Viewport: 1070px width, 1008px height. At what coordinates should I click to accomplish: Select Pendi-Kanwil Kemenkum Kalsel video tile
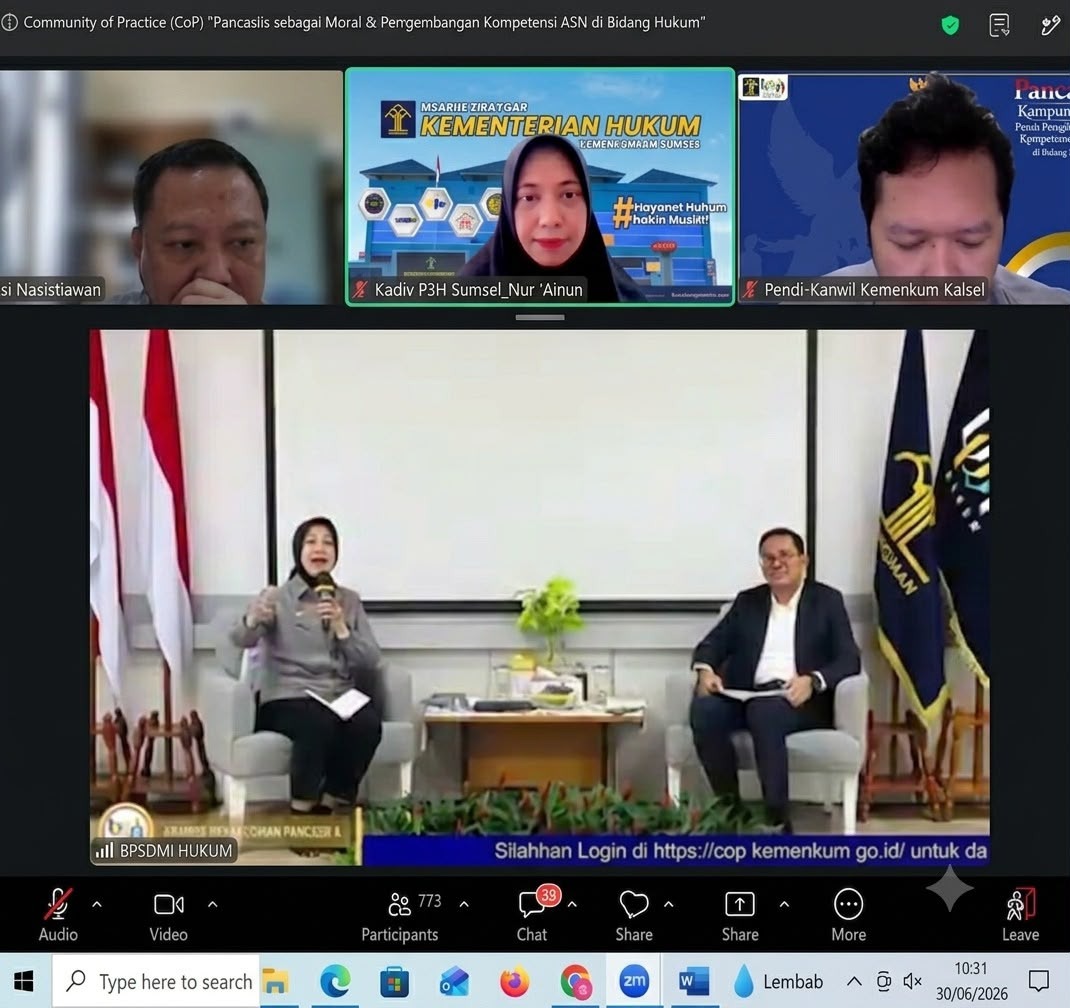903,187
